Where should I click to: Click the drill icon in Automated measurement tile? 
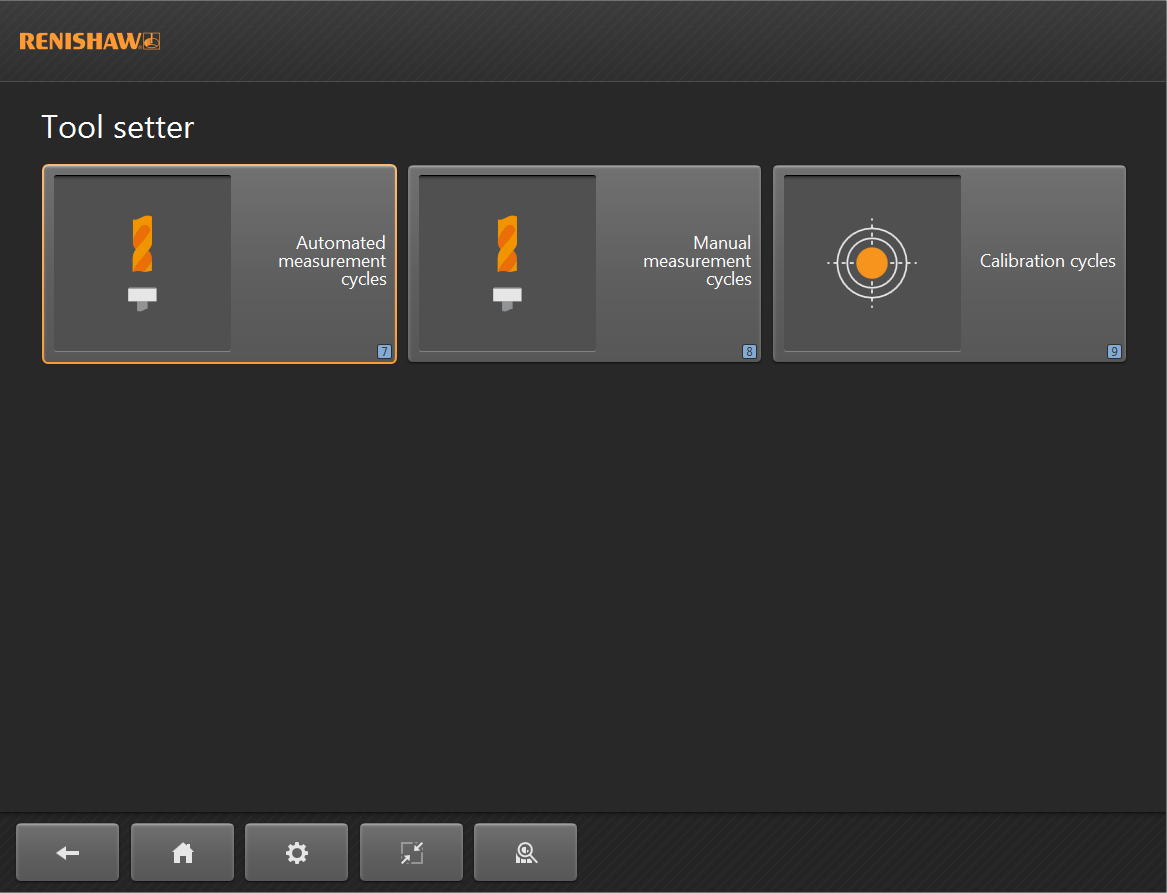coord(142,244)
